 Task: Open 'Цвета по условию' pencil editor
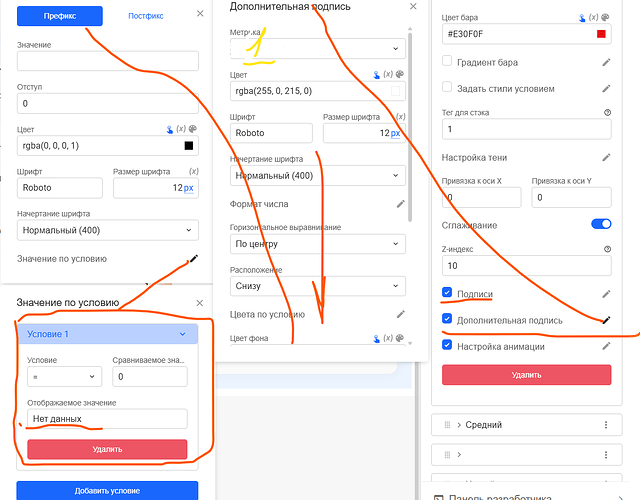(400, 314)
